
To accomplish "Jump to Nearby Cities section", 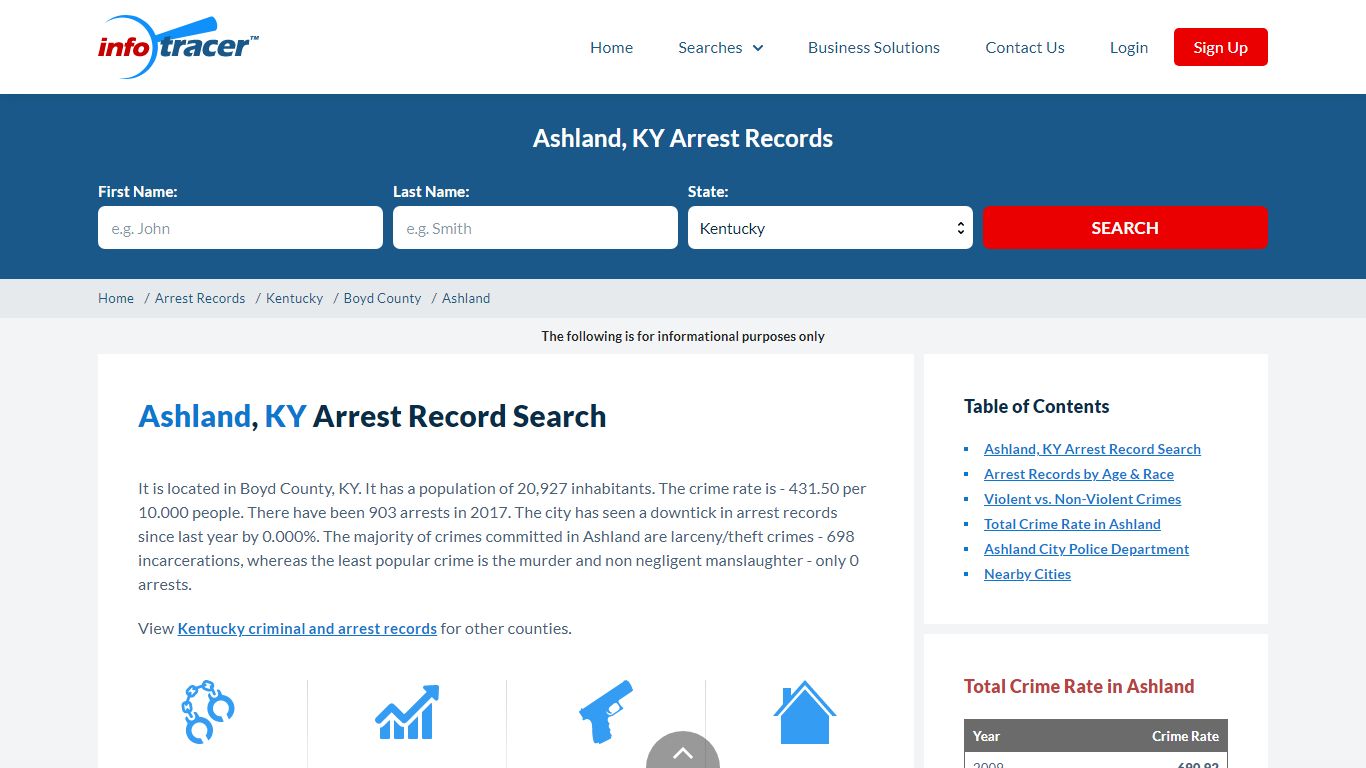I will pyautogui.click(x=1027, y=574).
